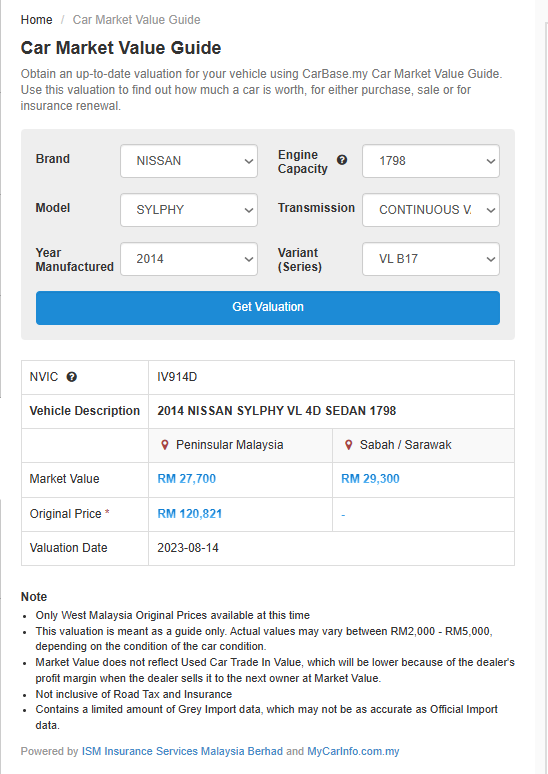Click the Brand field label

pyautogui.click(x=53, y=159)
